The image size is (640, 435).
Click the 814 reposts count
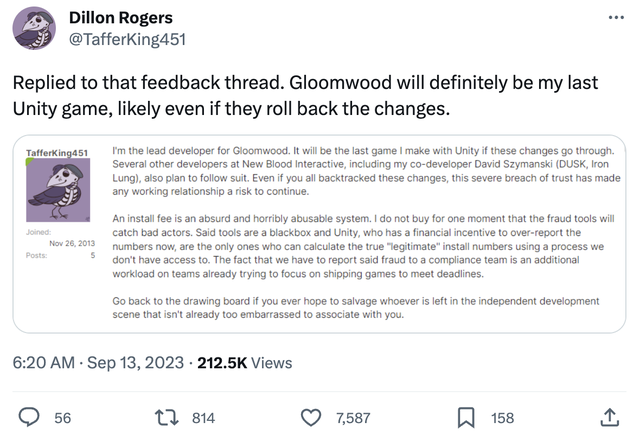(203, 417)
